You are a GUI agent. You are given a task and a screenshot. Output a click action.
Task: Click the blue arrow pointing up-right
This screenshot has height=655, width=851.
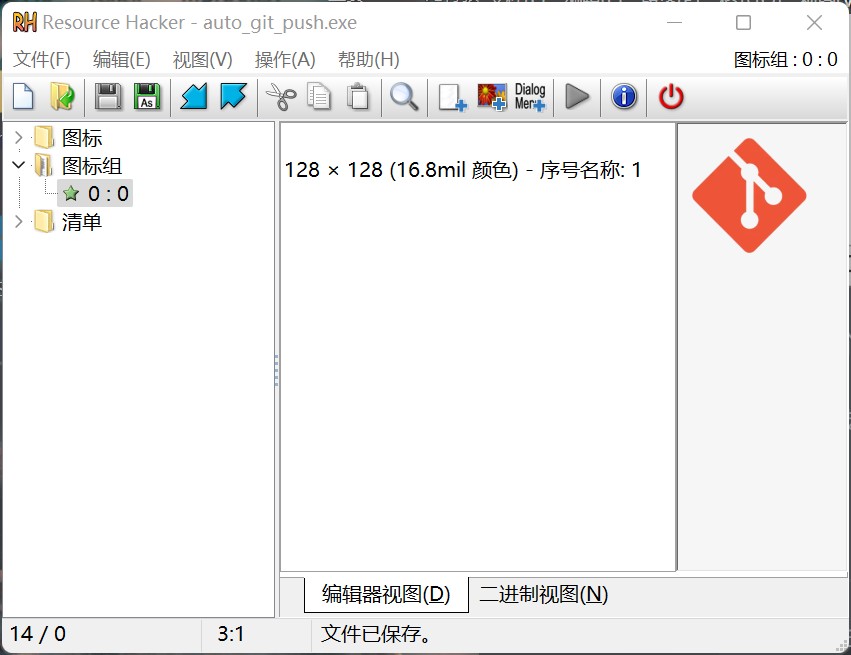click(x=233, y=97)
